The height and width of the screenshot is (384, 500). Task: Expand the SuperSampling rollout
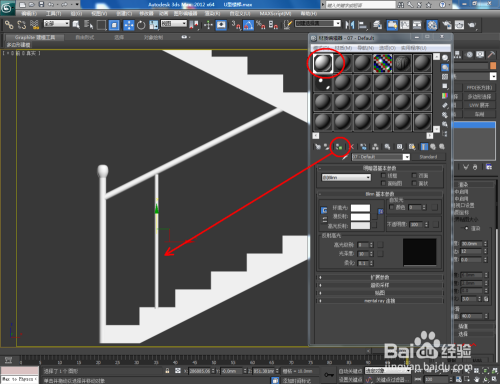point(380,285)
